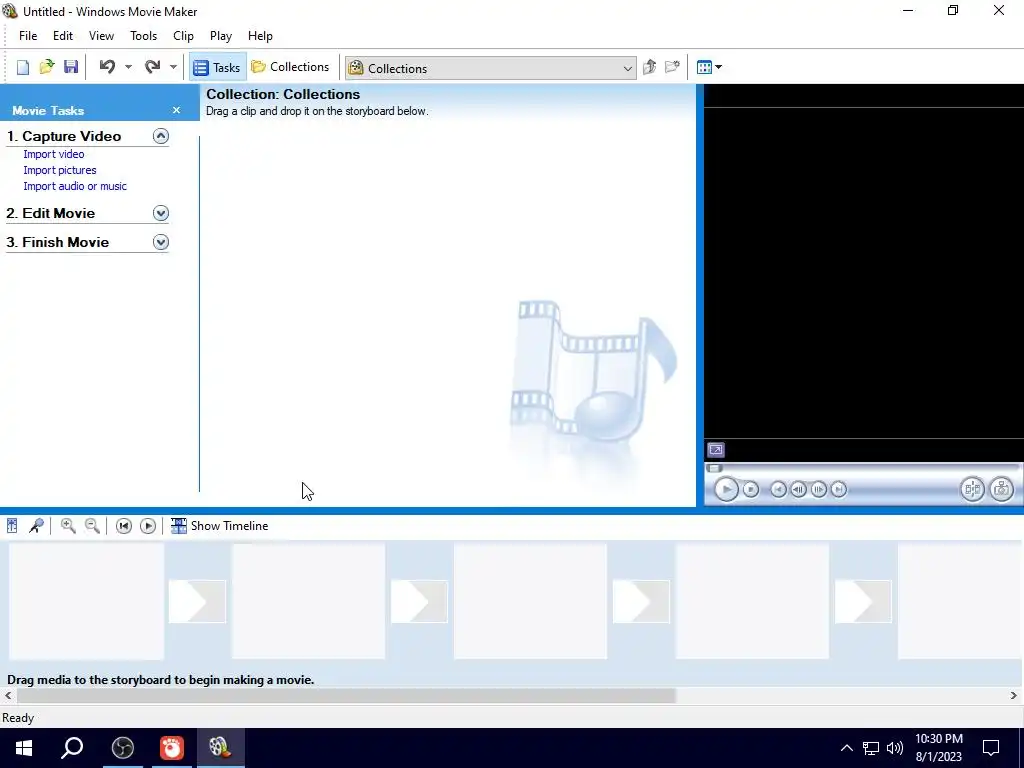Viewport: 1024px width, 768px height.
Task: Open the Windows Start menu
Action: pyautogui.click(x=24, y=748)
